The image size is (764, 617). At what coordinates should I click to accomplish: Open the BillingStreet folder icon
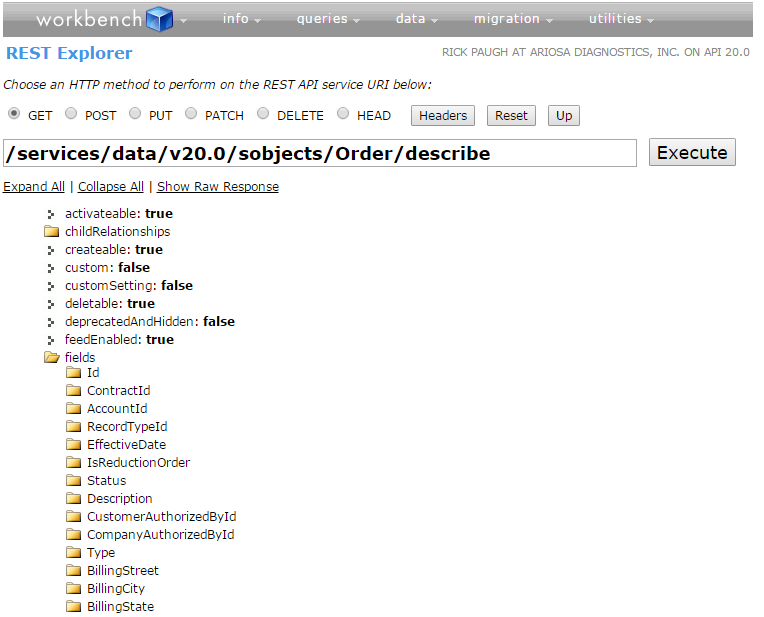pos(73,570)
